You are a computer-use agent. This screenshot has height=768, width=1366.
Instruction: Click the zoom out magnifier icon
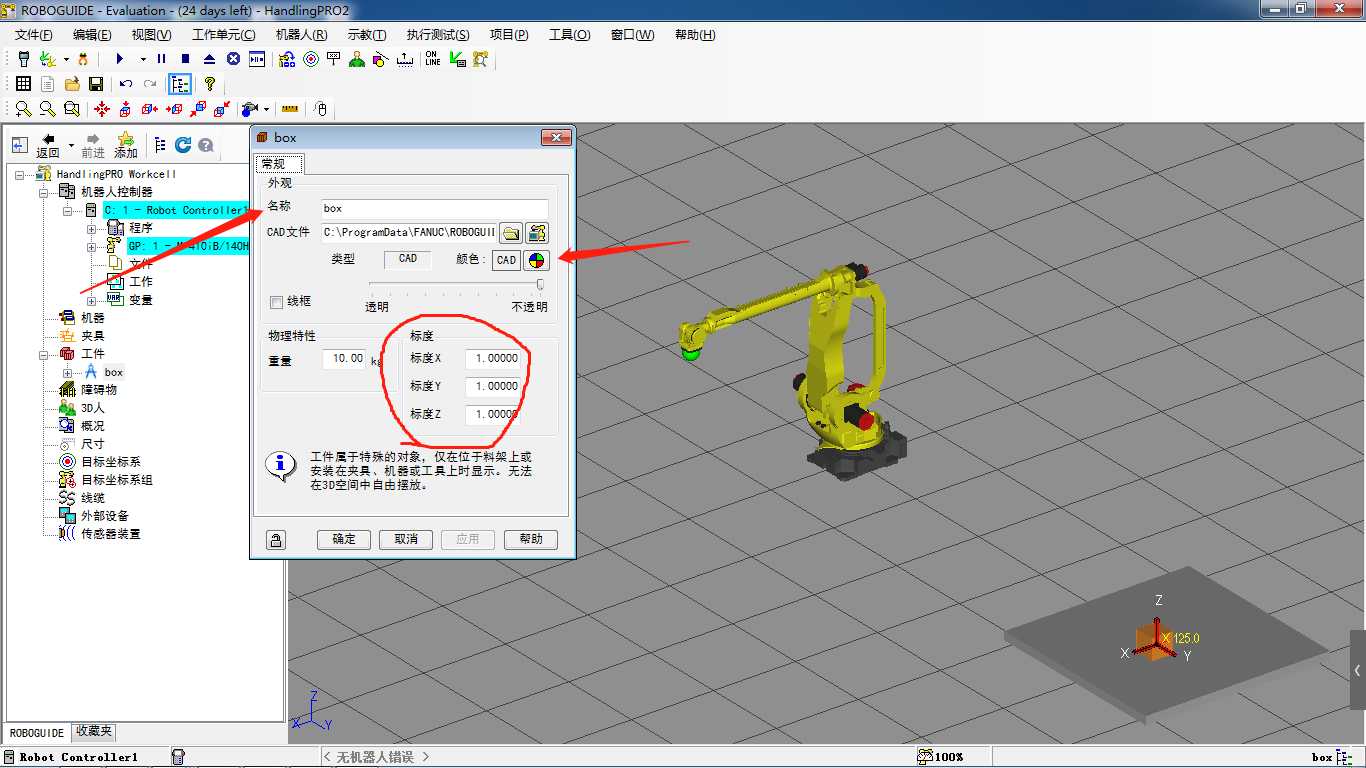coord(47,109)
